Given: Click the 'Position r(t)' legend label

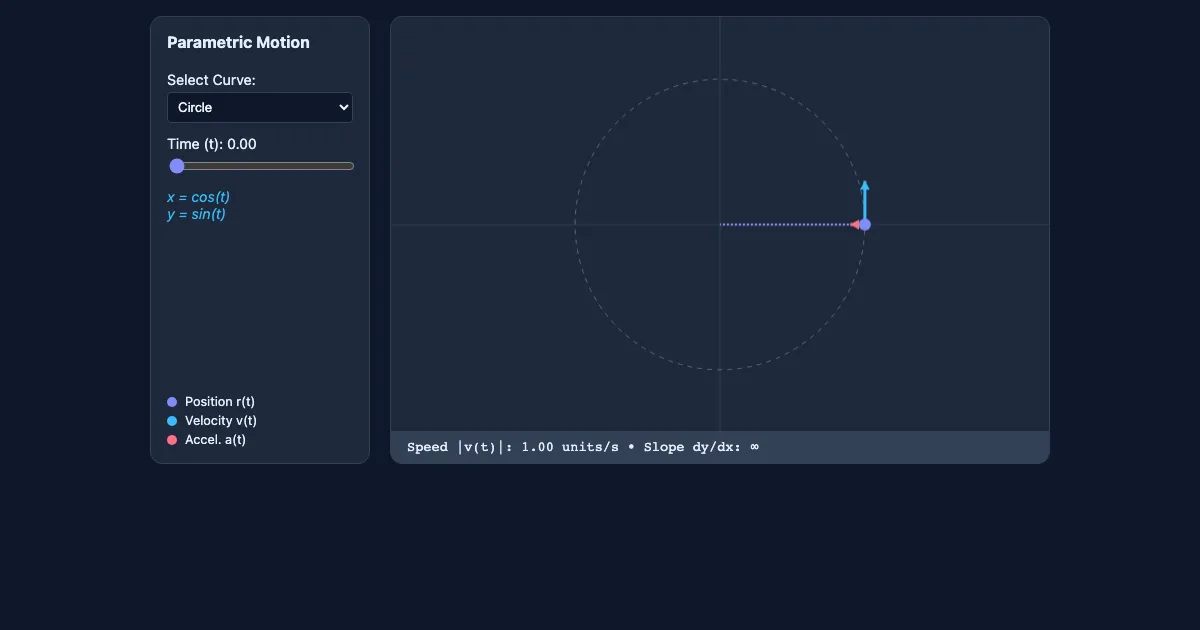Looking at the screenshot, I should click(x=220, y=402).
